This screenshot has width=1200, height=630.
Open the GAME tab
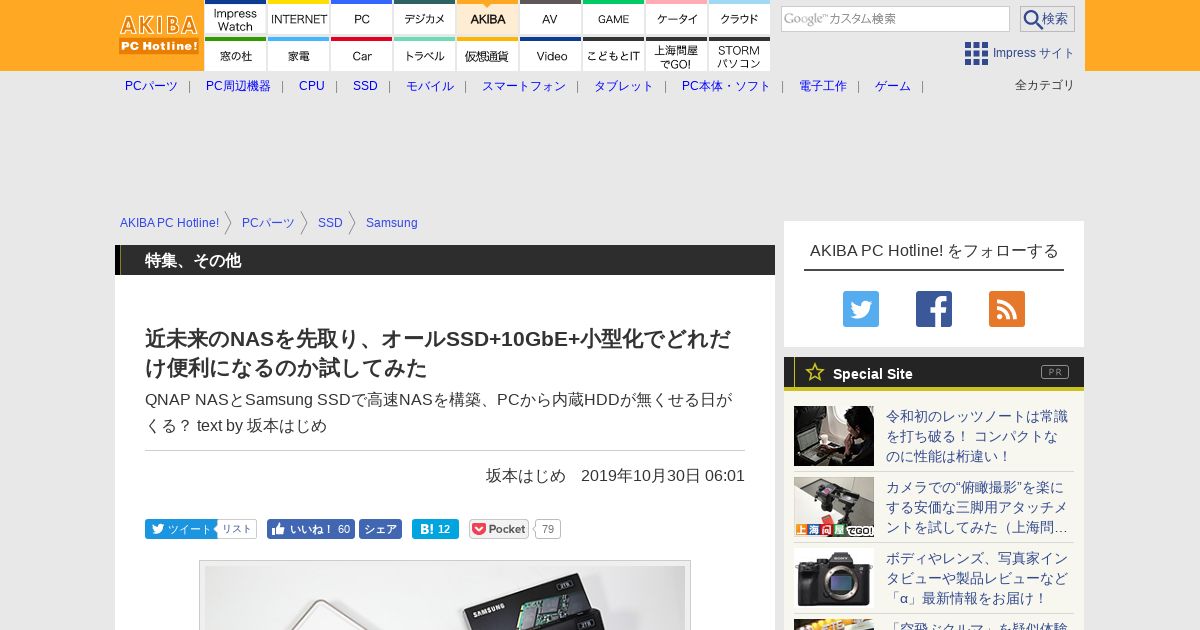coord(613,18)
